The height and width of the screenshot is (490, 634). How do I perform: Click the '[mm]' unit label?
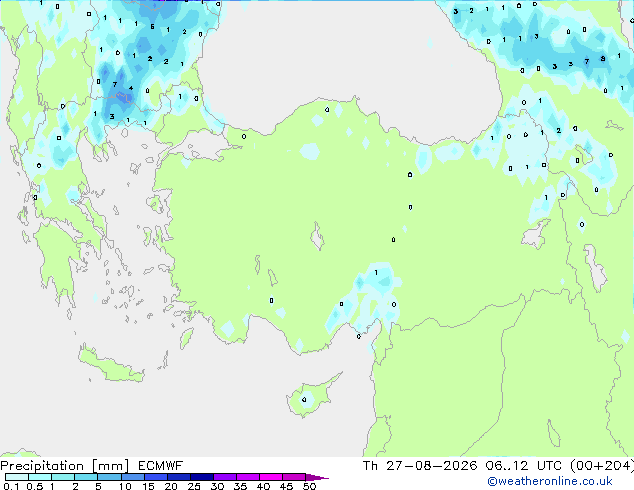pyautogui.click(x=110, y=466)
